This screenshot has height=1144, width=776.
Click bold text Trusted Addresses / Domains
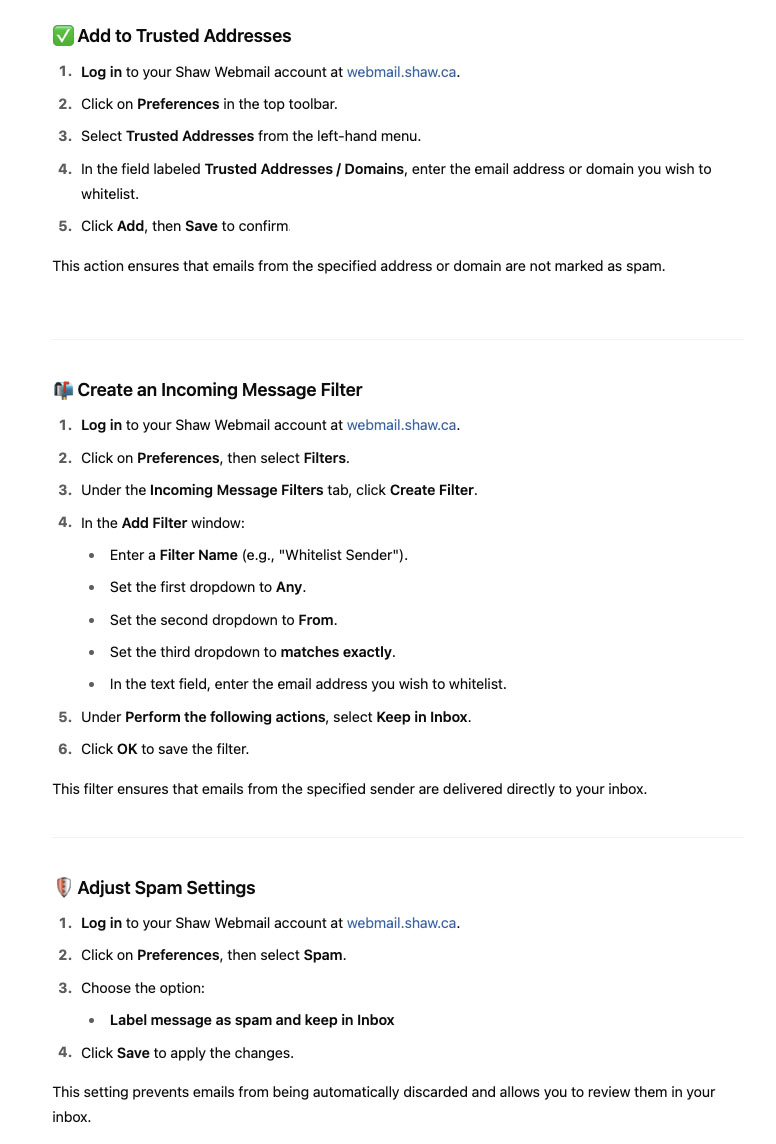[x=304, y=169]
